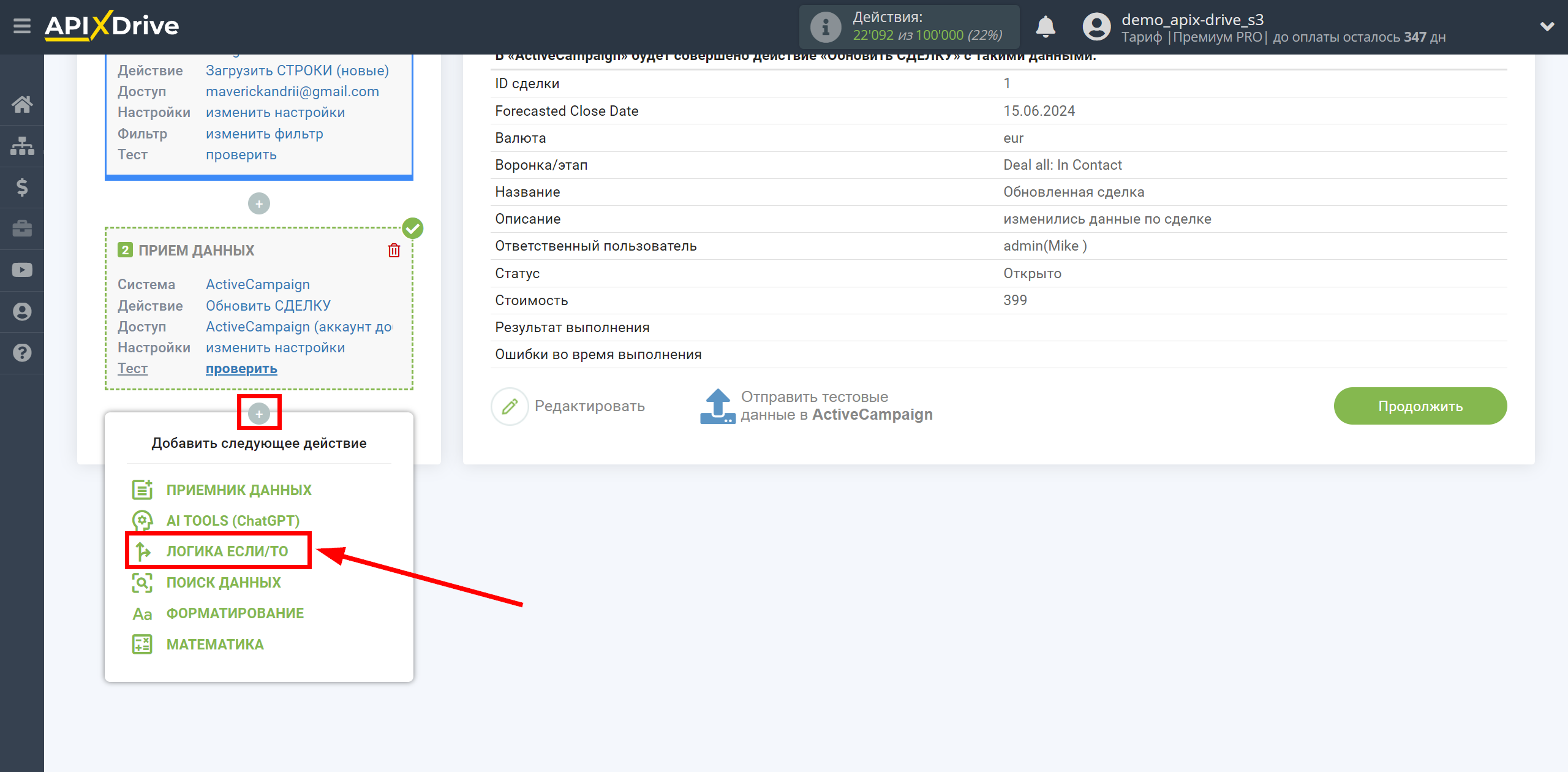This screenshot has height=772, width=1568.
Task: Click the Название value Обновленная сделка
Action: (1073, 192)
